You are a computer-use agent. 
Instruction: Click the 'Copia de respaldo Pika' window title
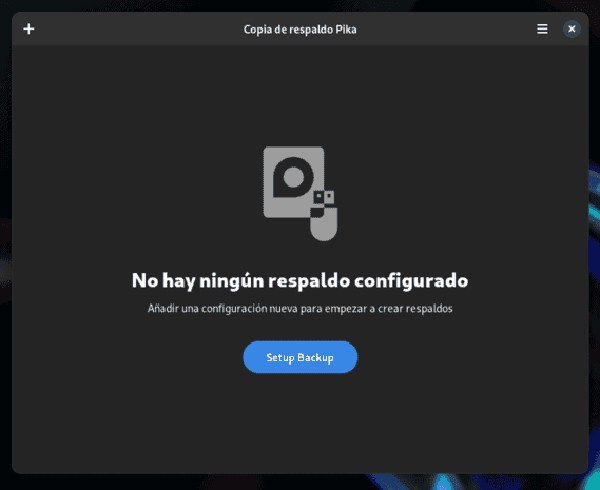click(x=300, y=29)
